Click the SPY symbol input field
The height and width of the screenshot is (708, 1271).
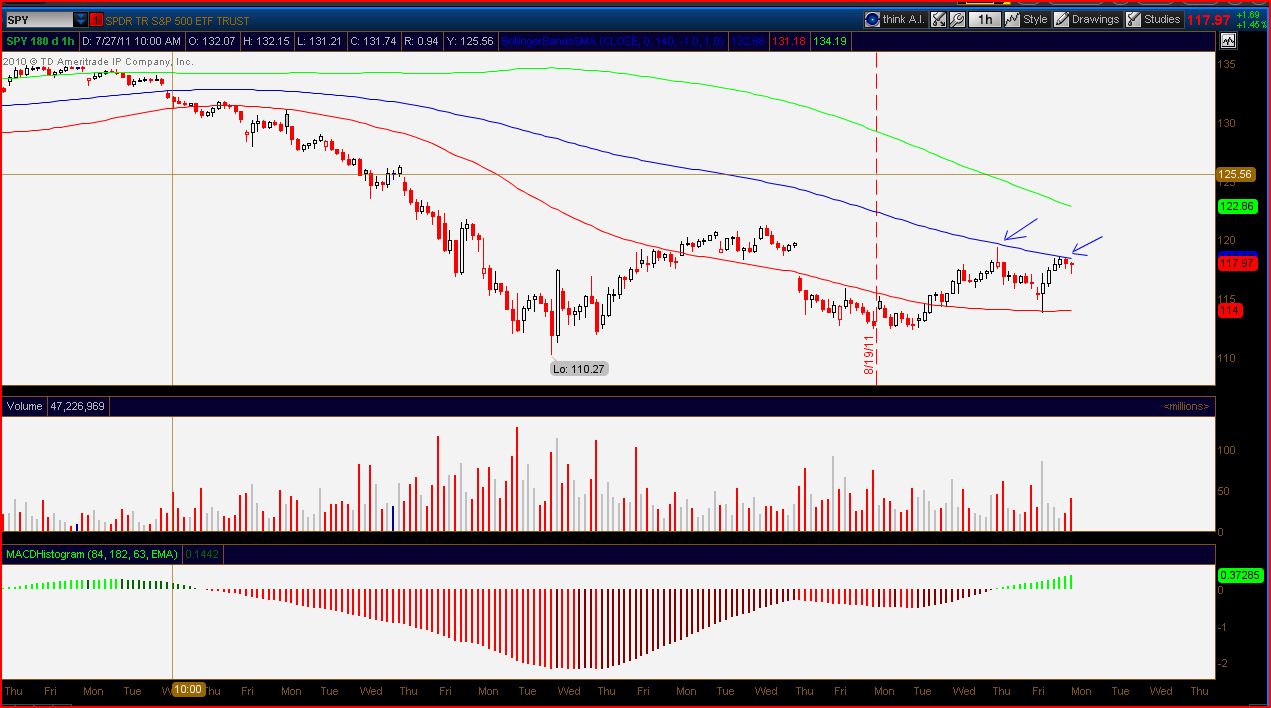(x=38, y=20)
